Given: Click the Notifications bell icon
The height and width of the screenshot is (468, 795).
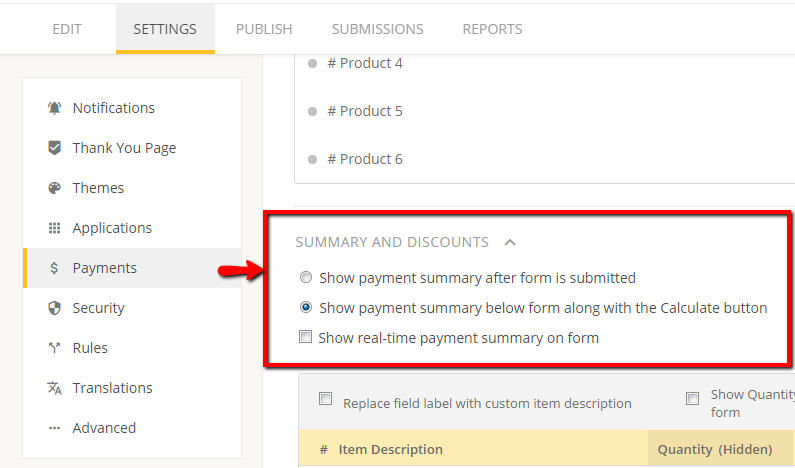Looking at the screenshot, I should (54, 108).
